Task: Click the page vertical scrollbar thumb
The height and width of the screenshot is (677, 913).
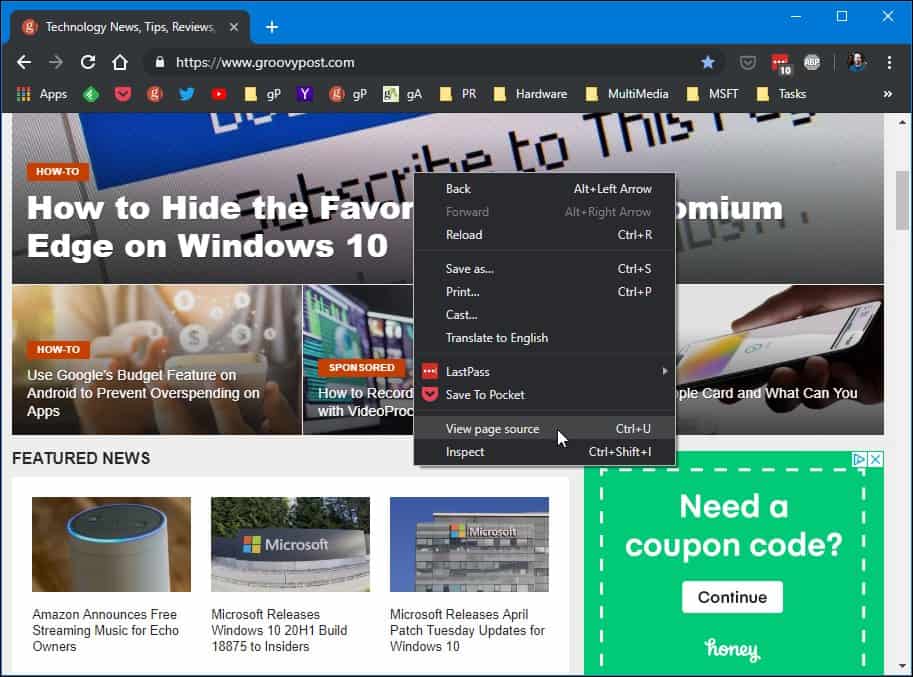Action: 902,201
